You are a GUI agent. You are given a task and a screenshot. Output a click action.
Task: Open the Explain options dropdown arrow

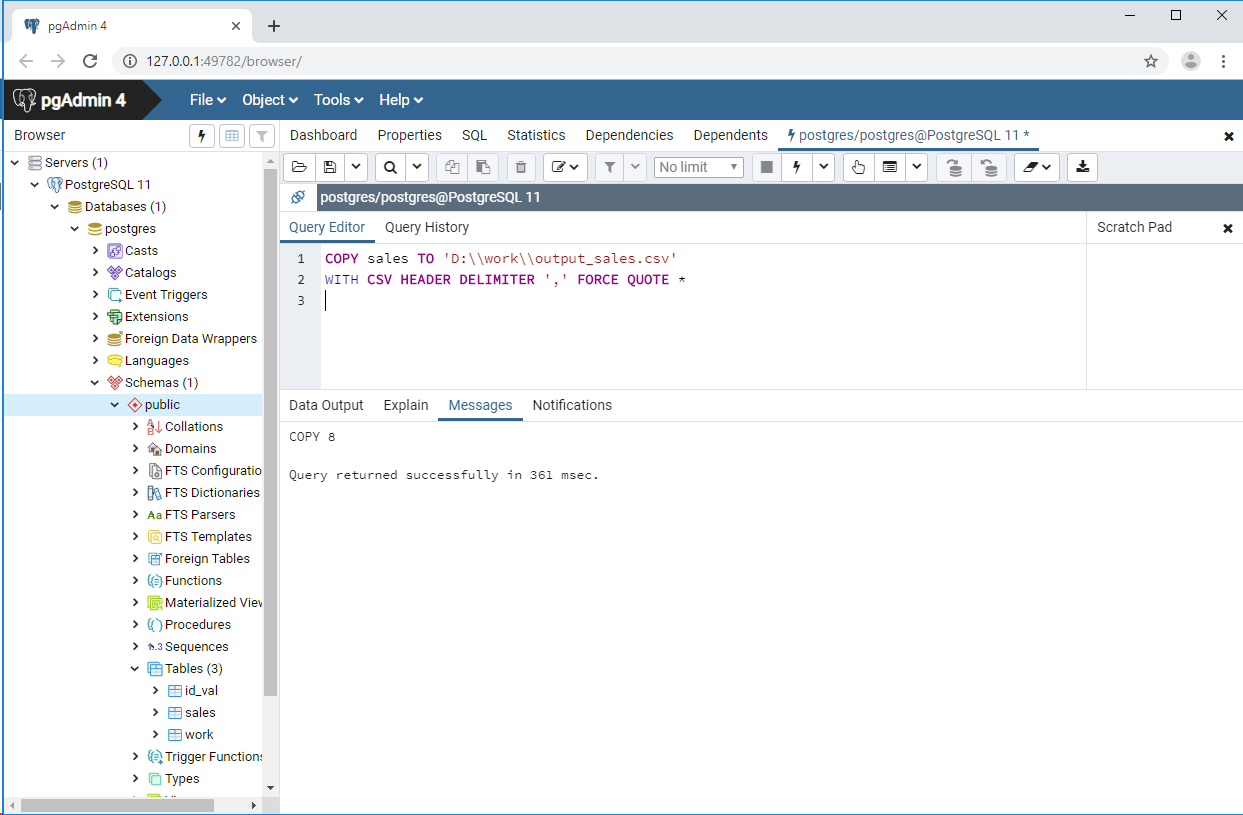[x=917, y=167]
